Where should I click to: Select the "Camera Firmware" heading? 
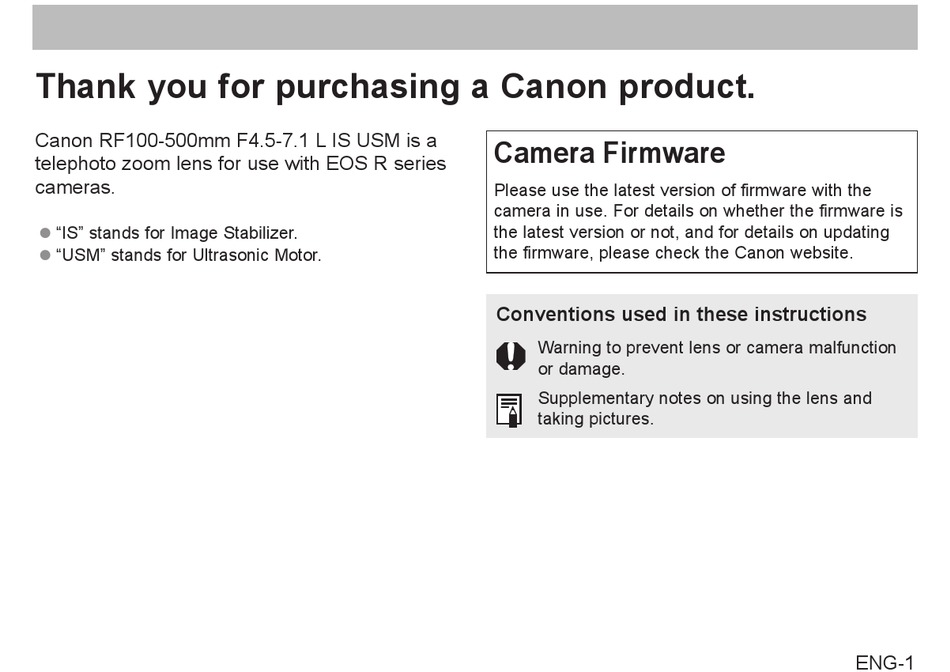(609, 153)
